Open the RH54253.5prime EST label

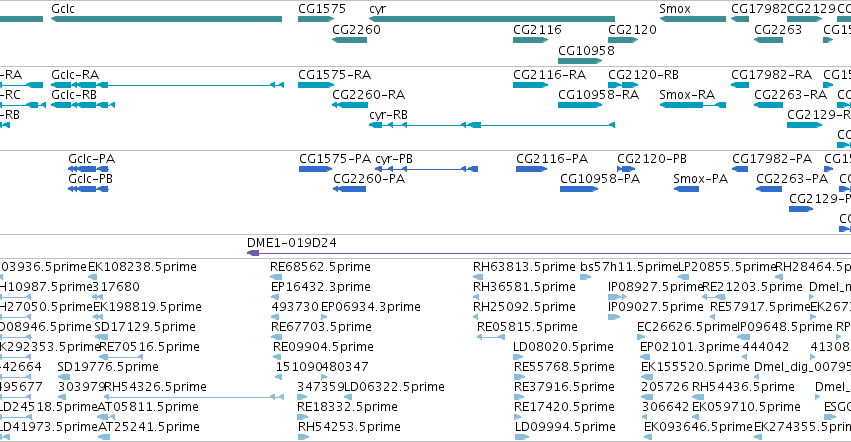pyautogui.click(x=349, y=427)
